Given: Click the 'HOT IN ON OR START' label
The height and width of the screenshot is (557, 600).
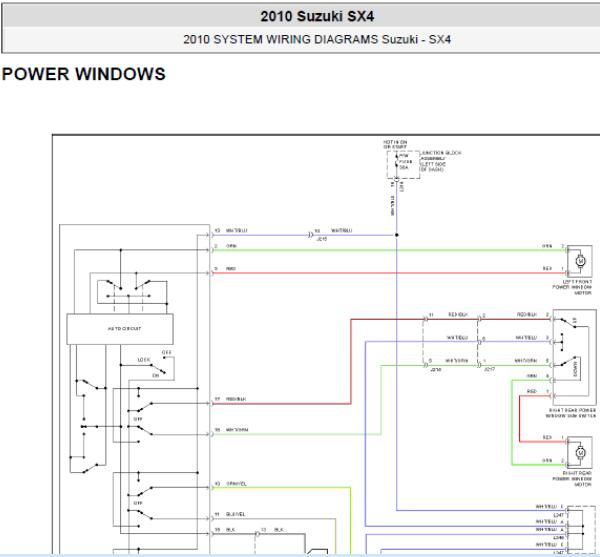Looking at the screenshot, I should tap(395, 144).
